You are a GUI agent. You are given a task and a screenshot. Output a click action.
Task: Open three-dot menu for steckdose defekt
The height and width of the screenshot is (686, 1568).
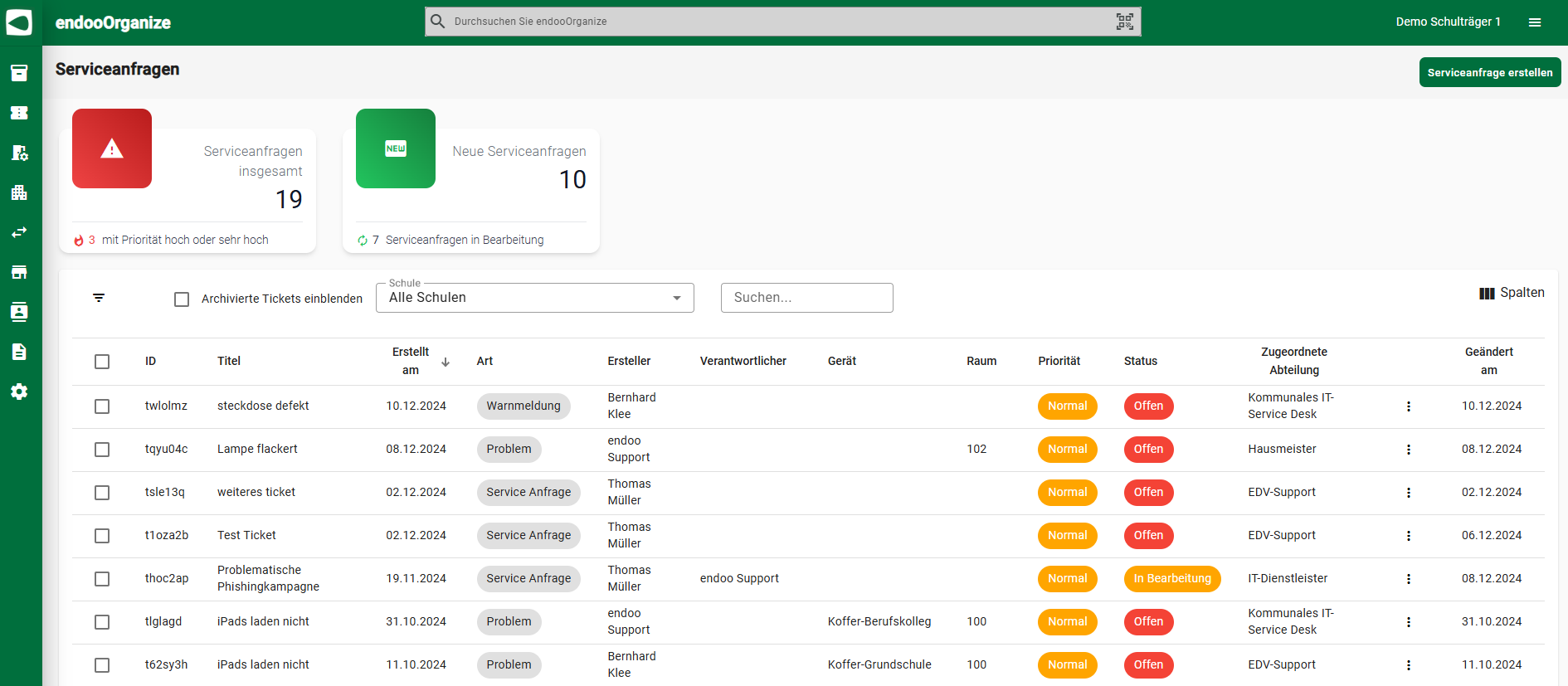1408,406
